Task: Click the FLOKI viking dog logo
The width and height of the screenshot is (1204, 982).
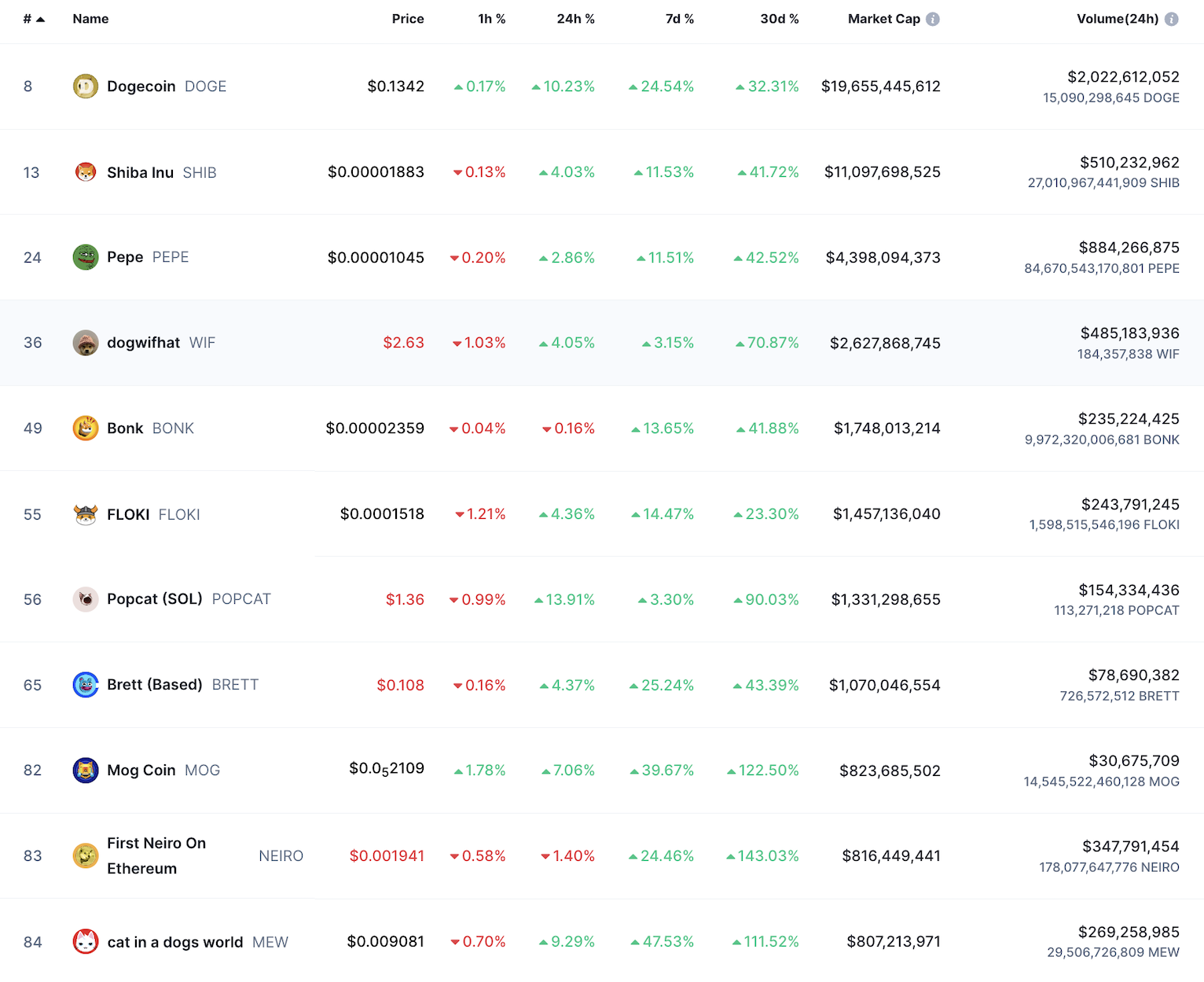Action: [86, 514]
